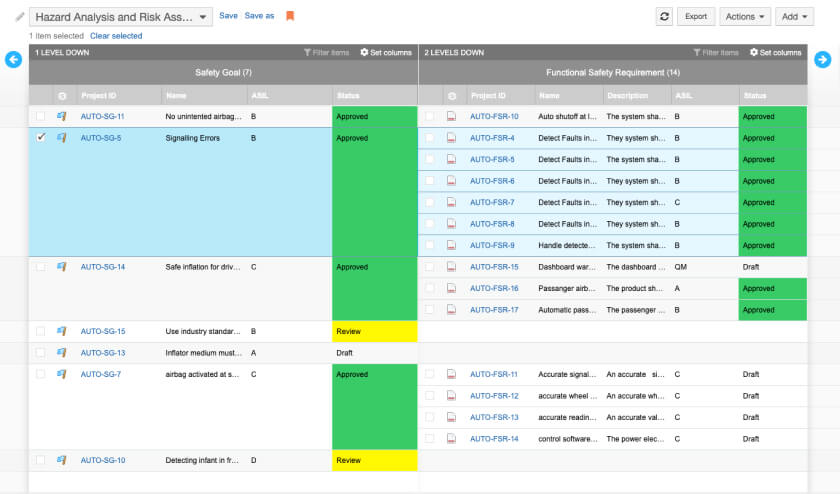
Task: Click yellow Review status cell for AUTO-SG-15
Action: click(374, 331)
